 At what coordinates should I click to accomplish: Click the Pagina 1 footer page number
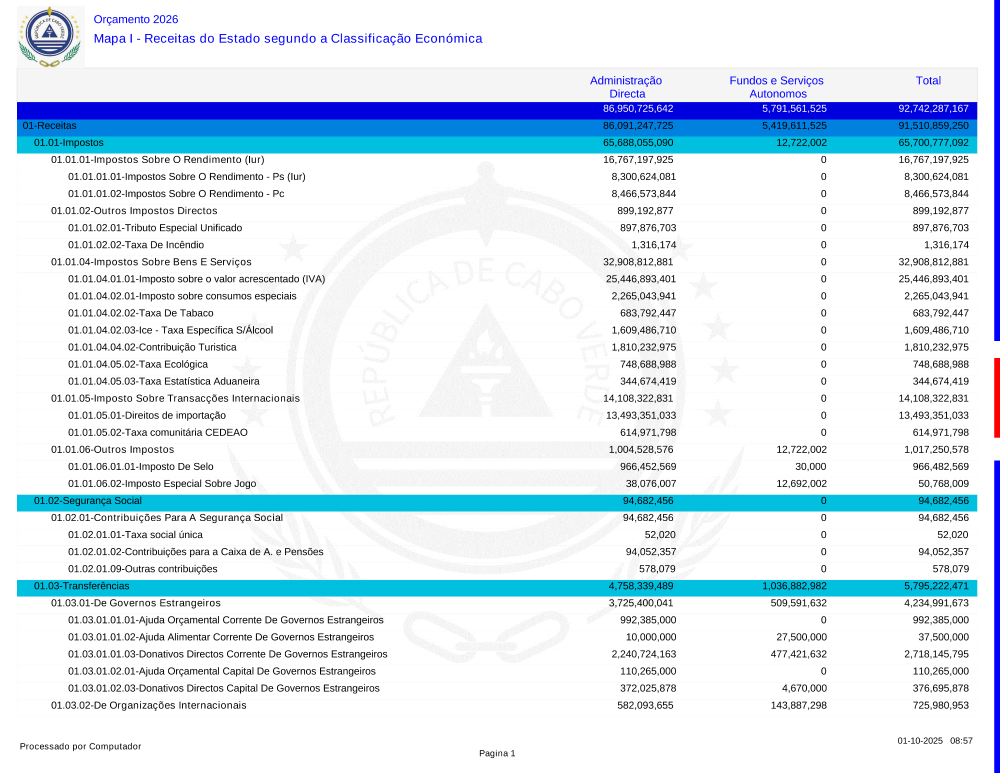[x=497, y=753]
